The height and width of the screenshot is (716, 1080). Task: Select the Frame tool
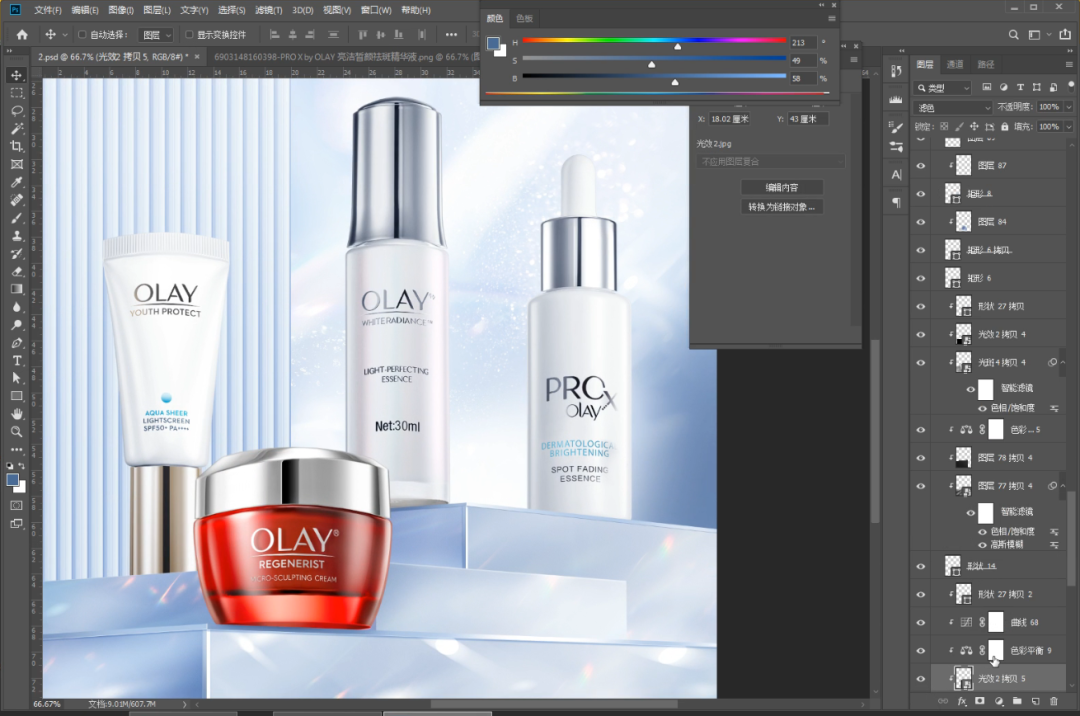17,165
